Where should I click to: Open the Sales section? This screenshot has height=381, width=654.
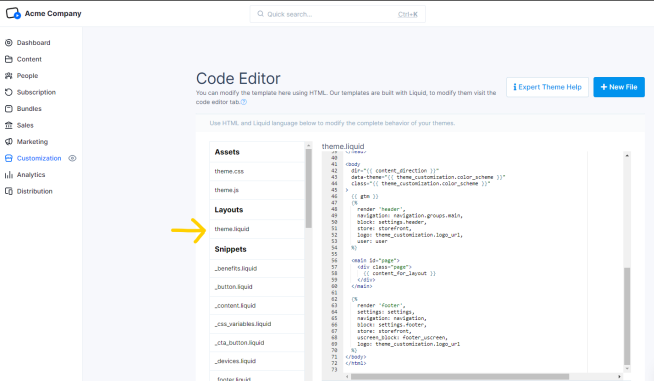[25, 125]
